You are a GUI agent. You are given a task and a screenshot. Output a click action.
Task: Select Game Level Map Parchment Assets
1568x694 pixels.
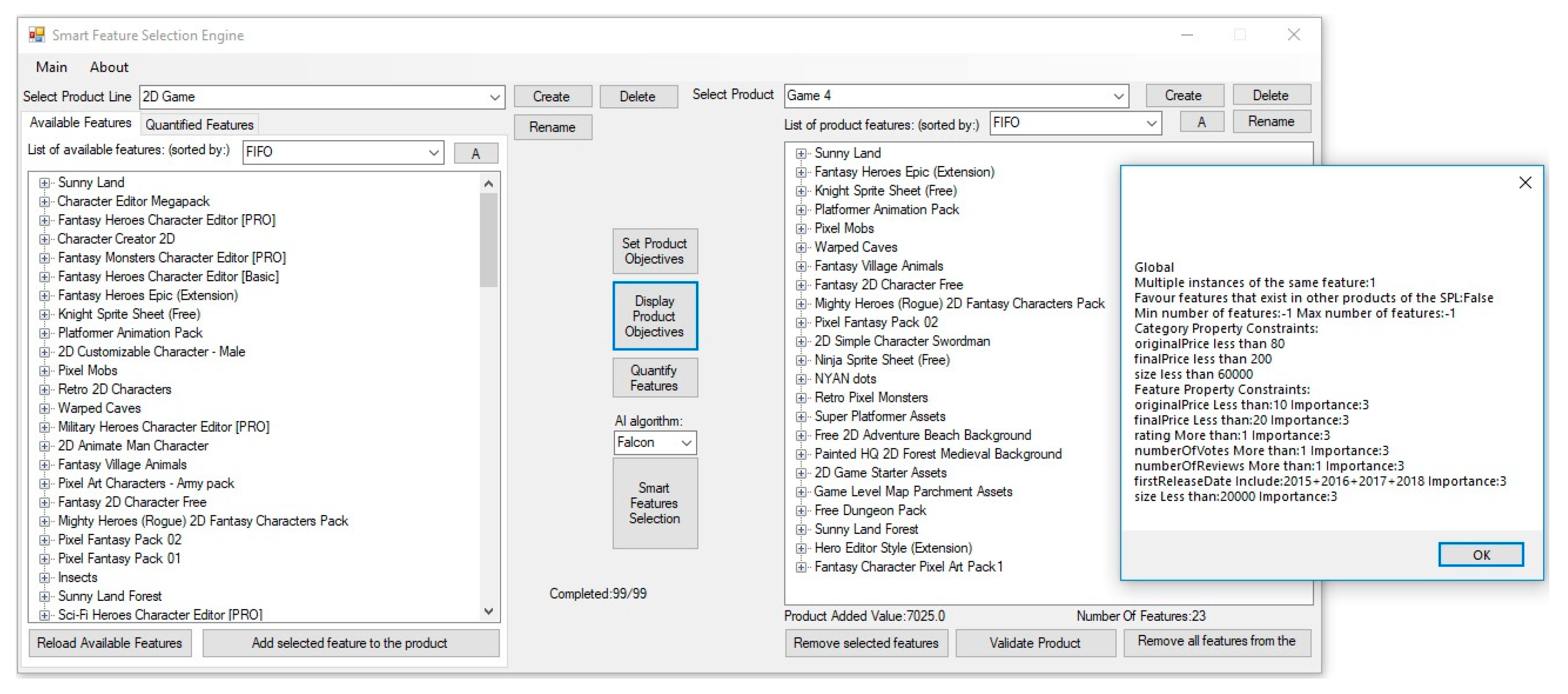point(913,492)
